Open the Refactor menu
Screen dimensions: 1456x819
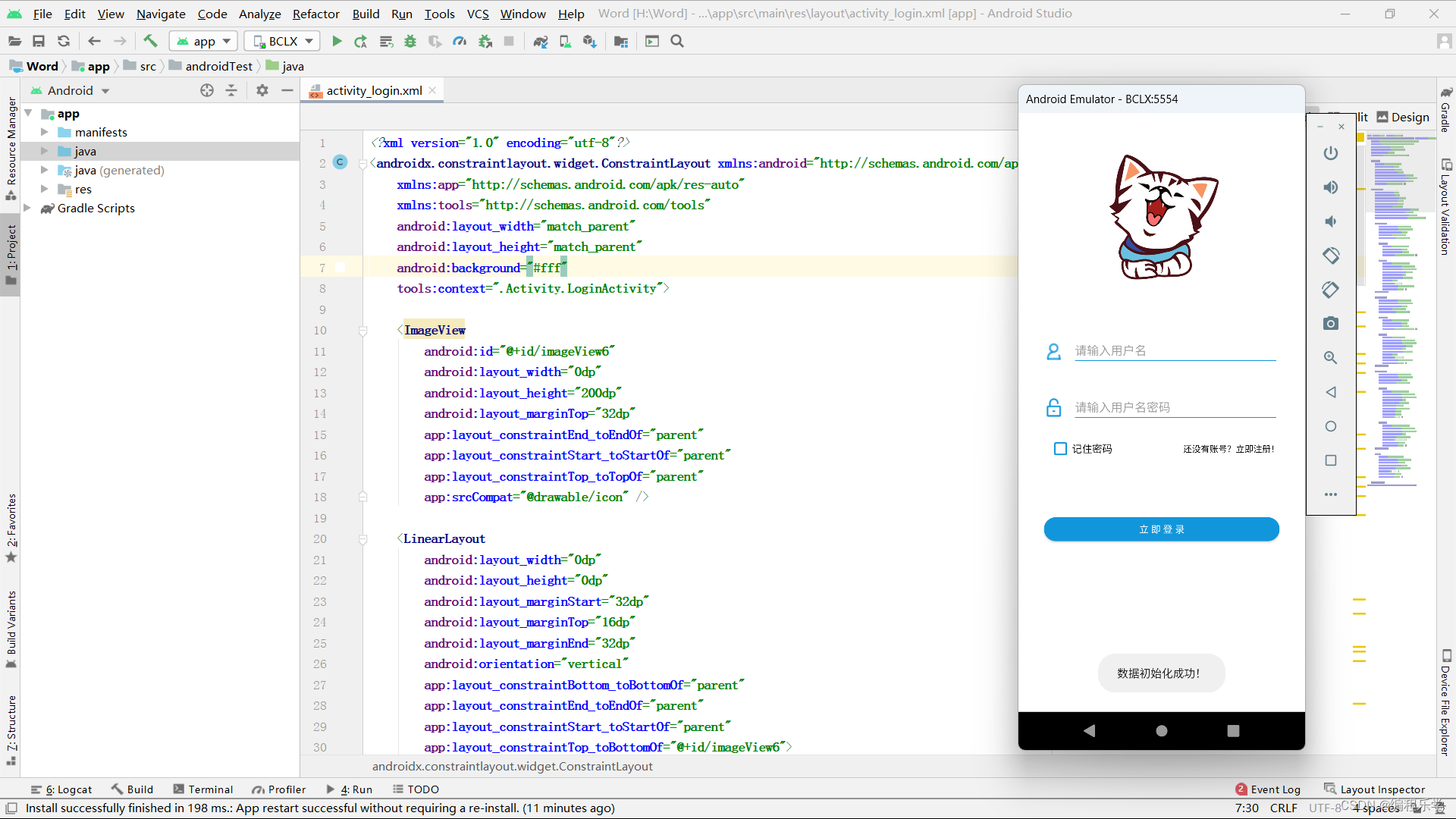pos(315,14)
